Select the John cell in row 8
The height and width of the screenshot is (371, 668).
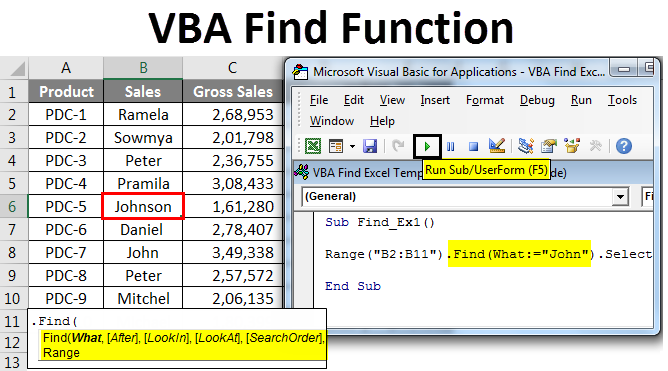(x=143, y=253)
